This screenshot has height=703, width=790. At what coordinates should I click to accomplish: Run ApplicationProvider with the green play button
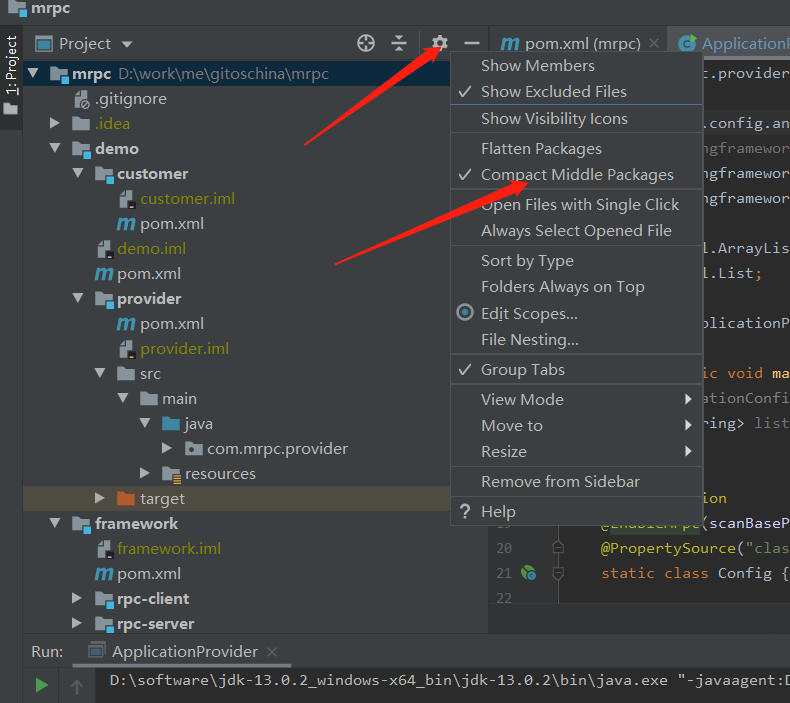(41, 685)
